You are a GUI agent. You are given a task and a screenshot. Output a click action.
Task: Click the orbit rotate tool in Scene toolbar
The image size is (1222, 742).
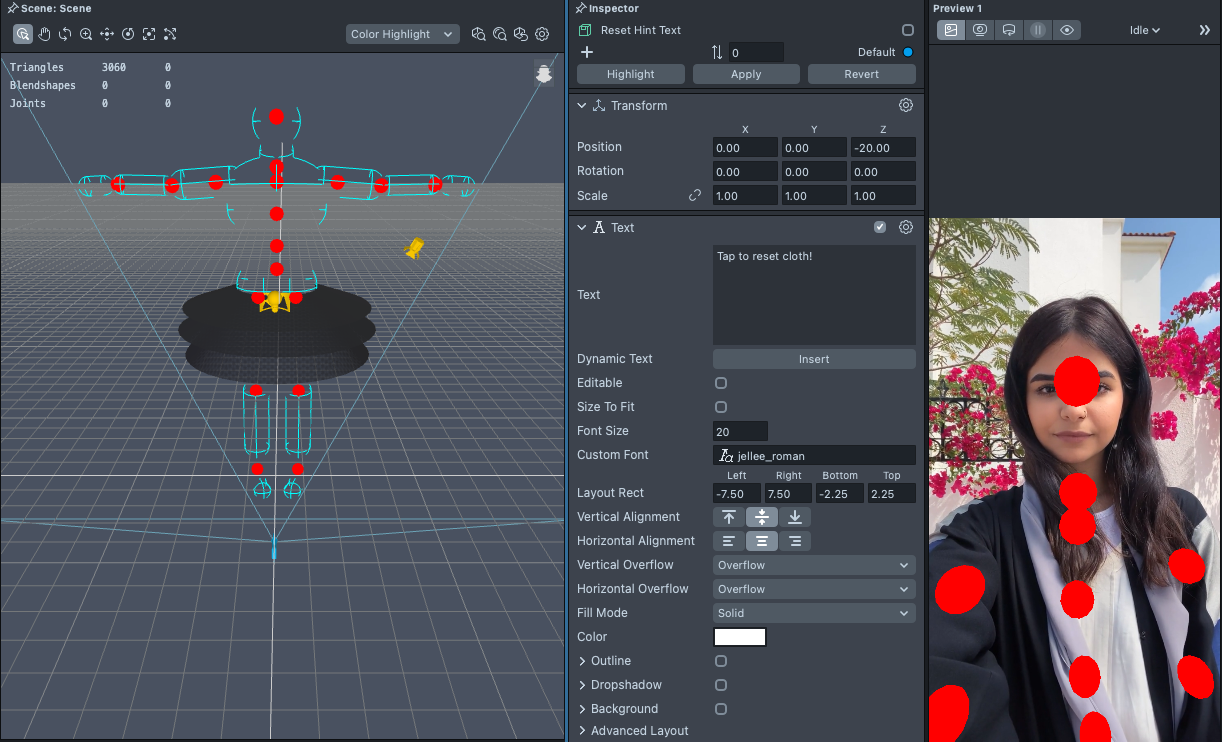tap(65, 34)
